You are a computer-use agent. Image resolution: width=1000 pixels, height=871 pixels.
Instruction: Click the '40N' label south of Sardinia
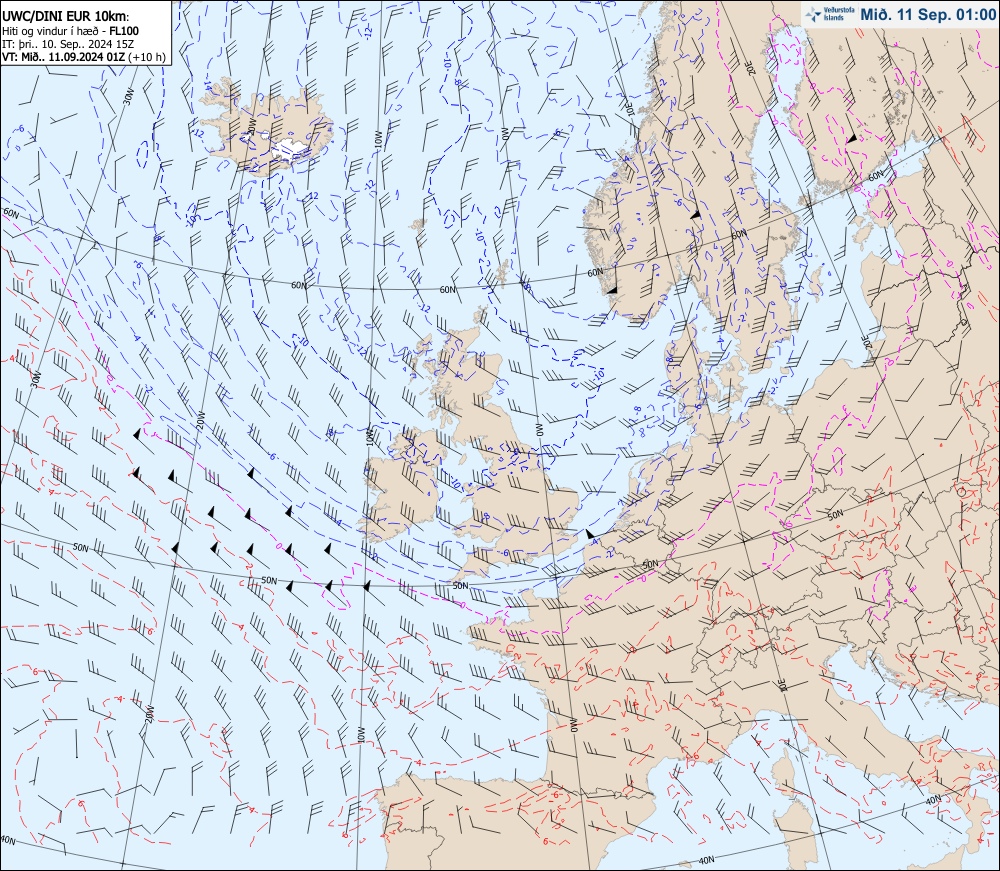(705, 861)
